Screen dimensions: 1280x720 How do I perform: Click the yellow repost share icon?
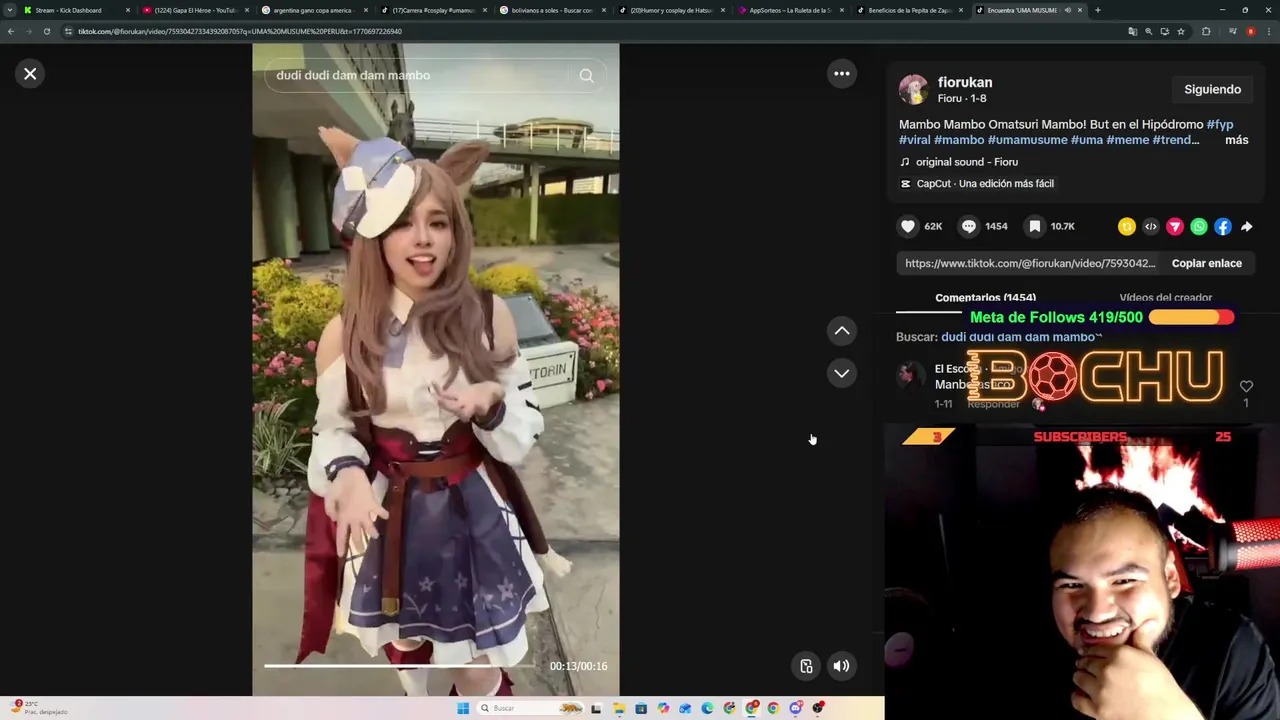pos(1127,227)
